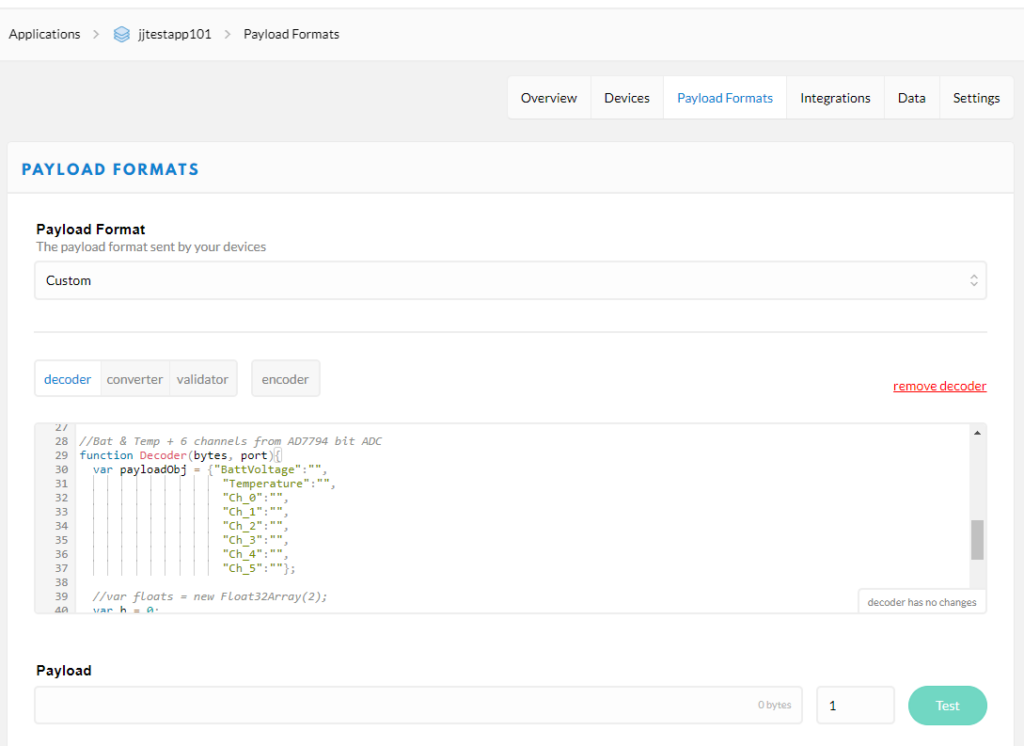Screen dimensions: 1024x746
Task: Click the "Ch_3" line in code
Action: [x=255, y=540]
